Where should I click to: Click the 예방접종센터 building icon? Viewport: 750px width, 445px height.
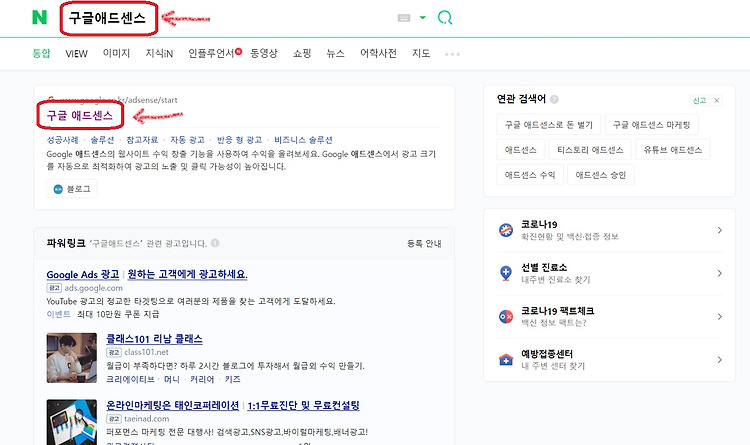pos(506,359)
